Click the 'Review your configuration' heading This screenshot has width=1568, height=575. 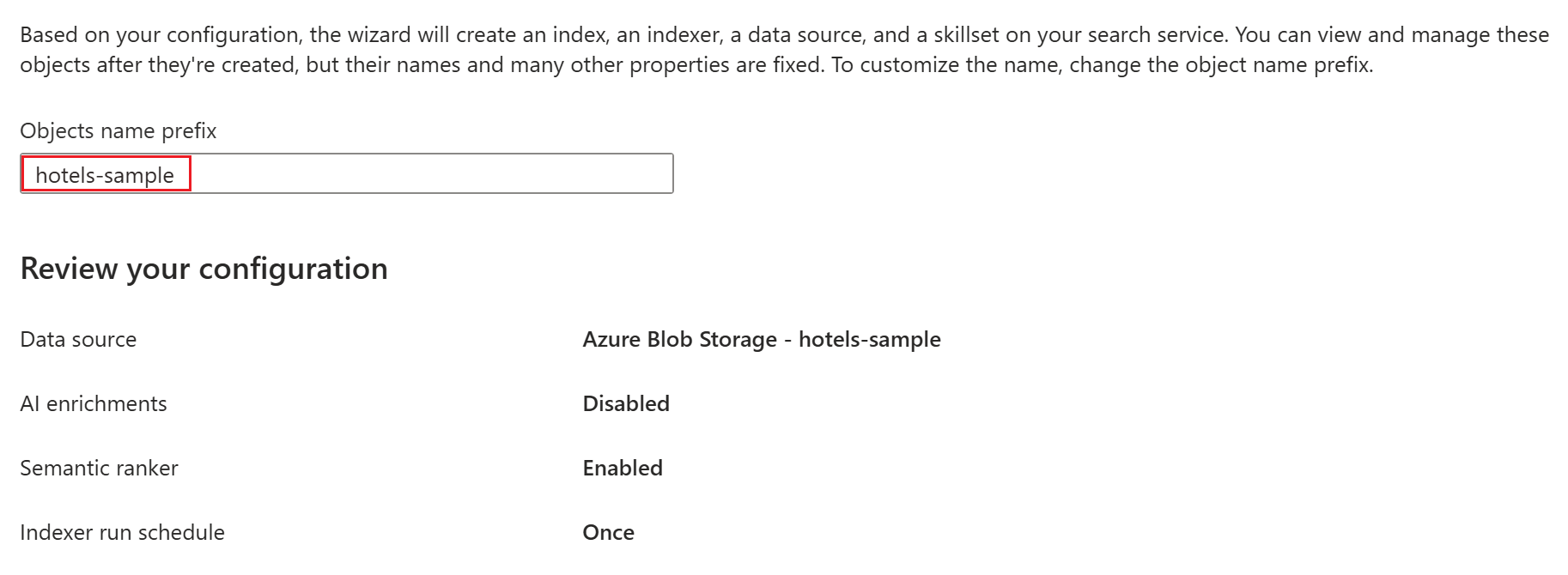tap(204, 269)
